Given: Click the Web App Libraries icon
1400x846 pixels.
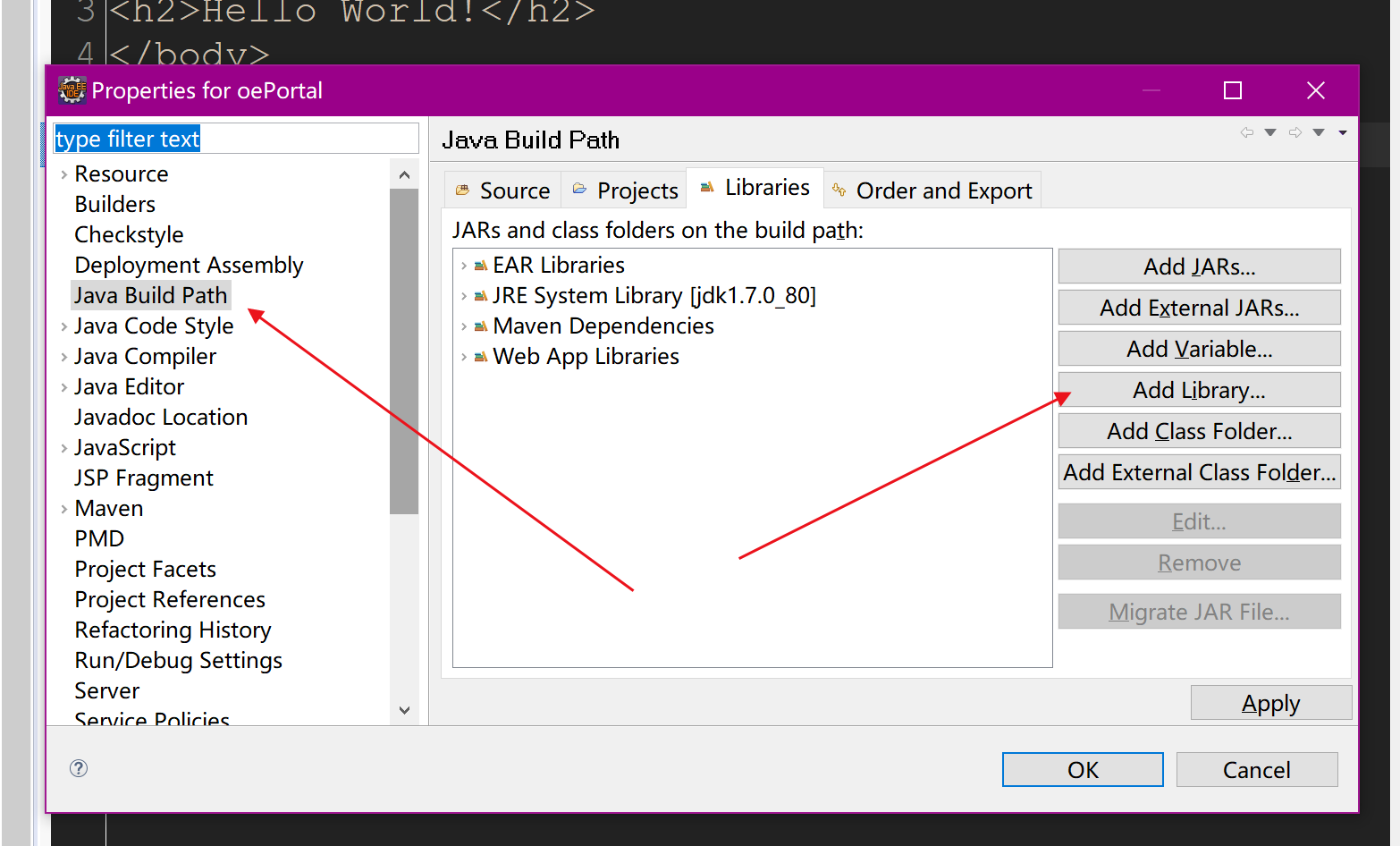Looking at the screenshot, I should tap(481, 357).
